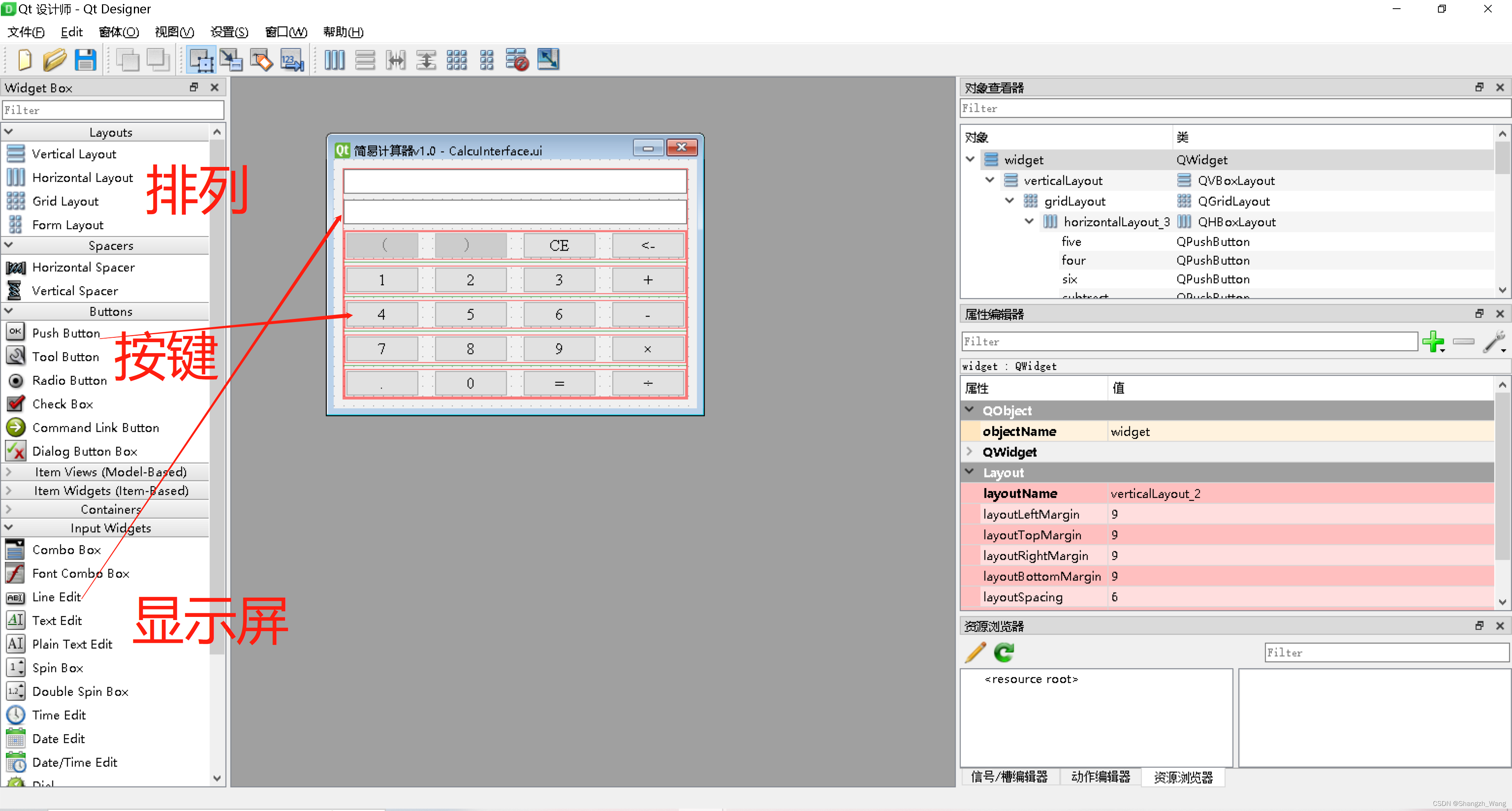The image size is (1512, 811).
Task: Click the CE button on the calculator form
Action: [x=559, y=245]
